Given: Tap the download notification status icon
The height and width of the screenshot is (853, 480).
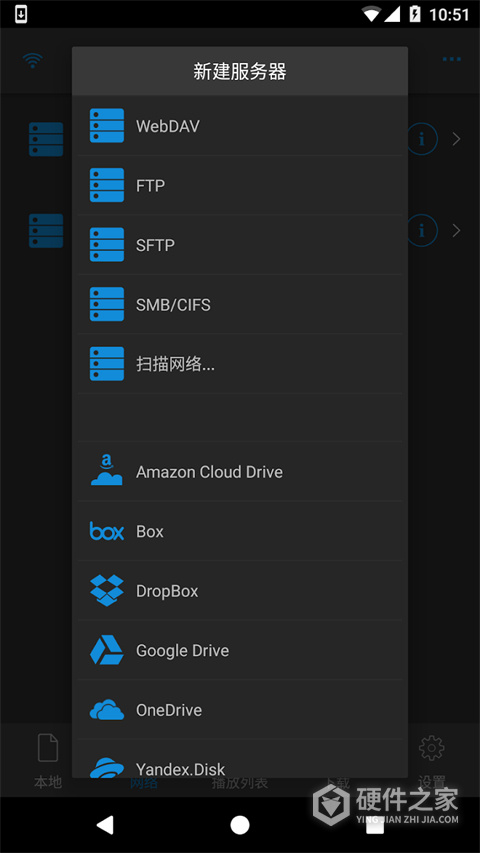Looking at the screenshot, I should point(21,14).
